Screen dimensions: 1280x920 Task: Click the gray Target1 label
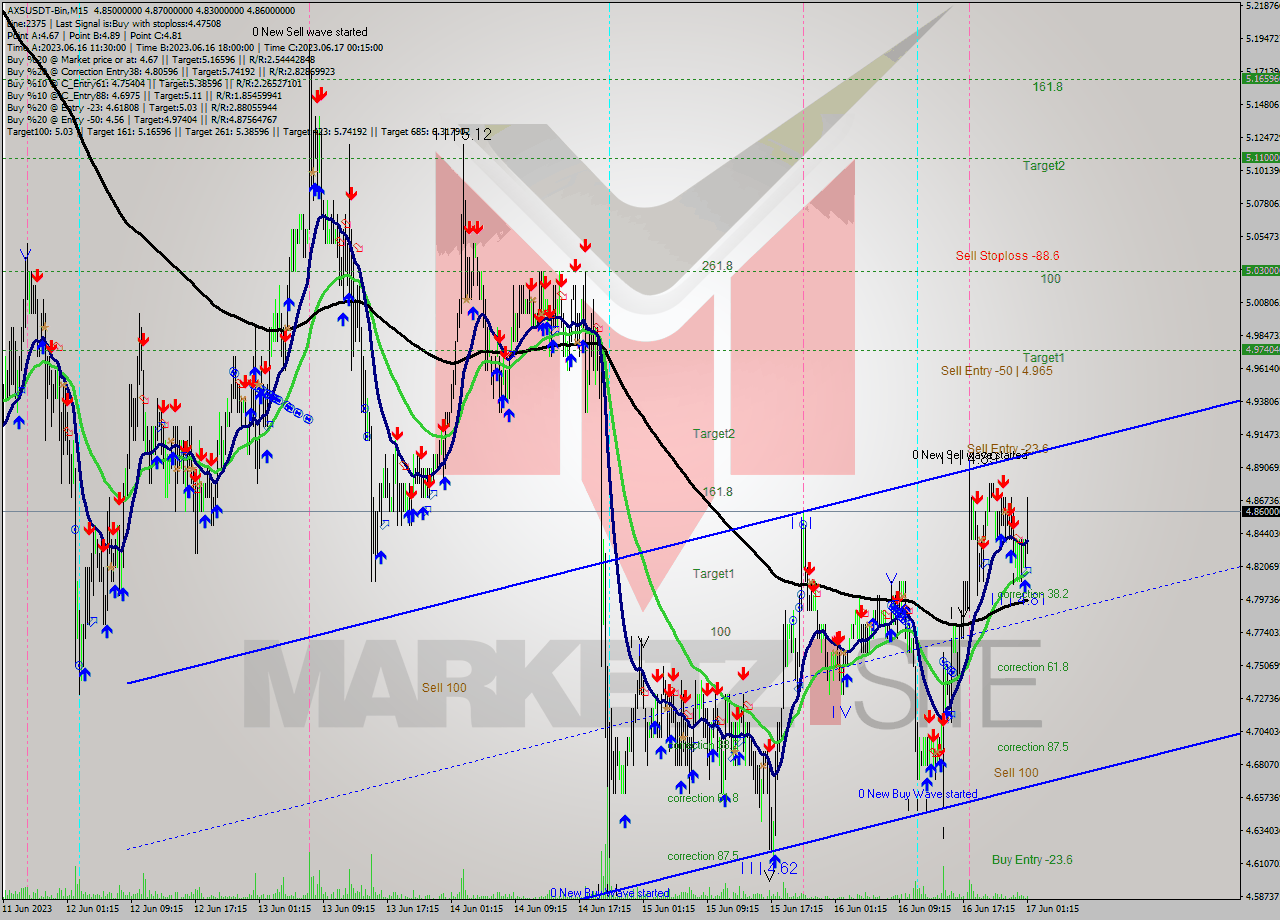coord(714,574)
